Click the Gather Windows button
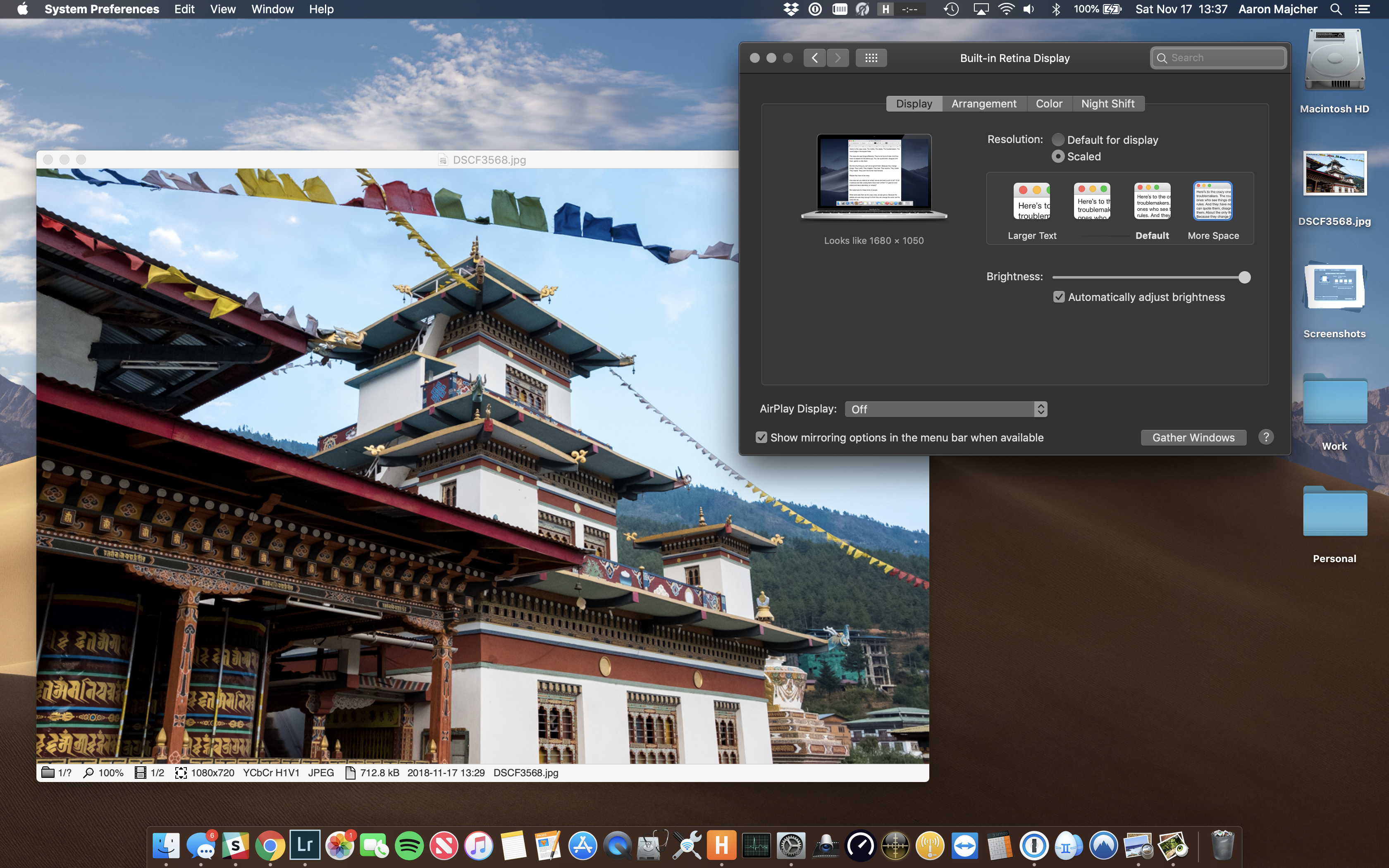 pyautogui.click(x=1193, y=437)
